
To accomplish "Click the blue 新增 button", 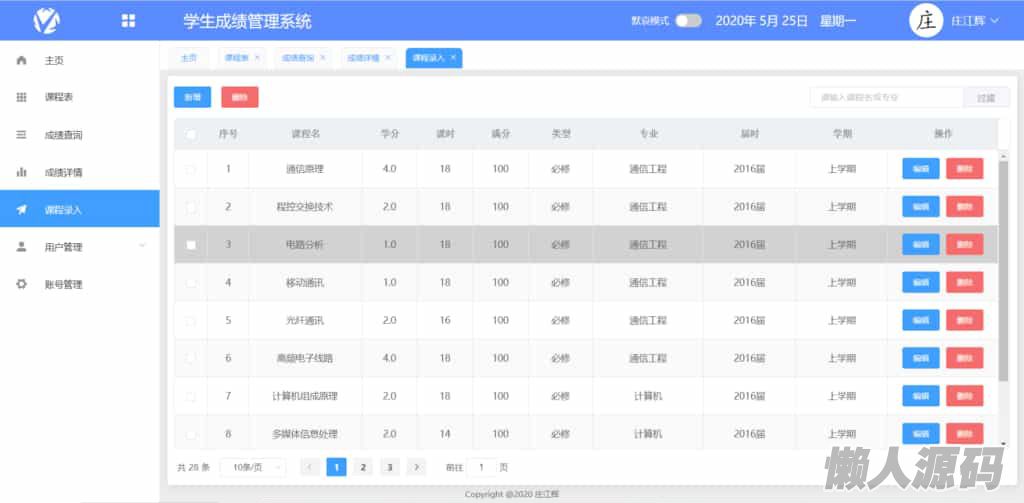I will pos(192,97).
